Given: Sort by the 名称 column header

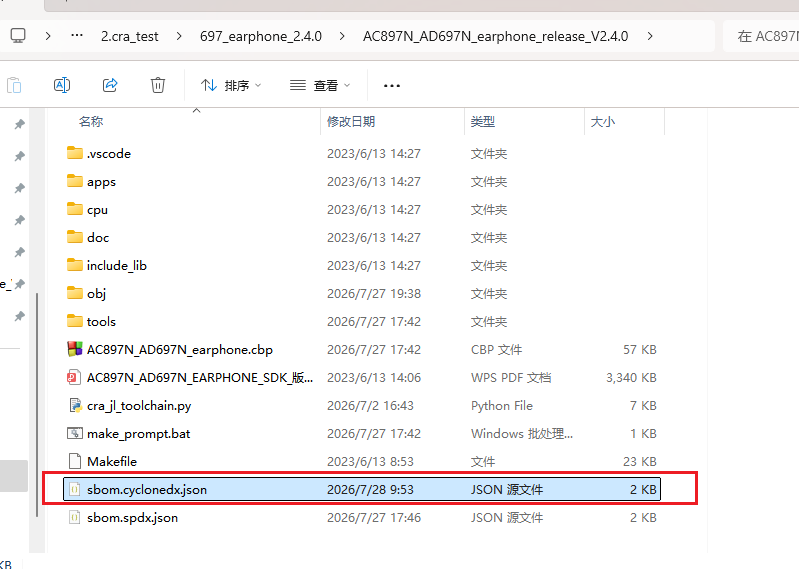Looking at the screenshot, I should tap(91, 121).
